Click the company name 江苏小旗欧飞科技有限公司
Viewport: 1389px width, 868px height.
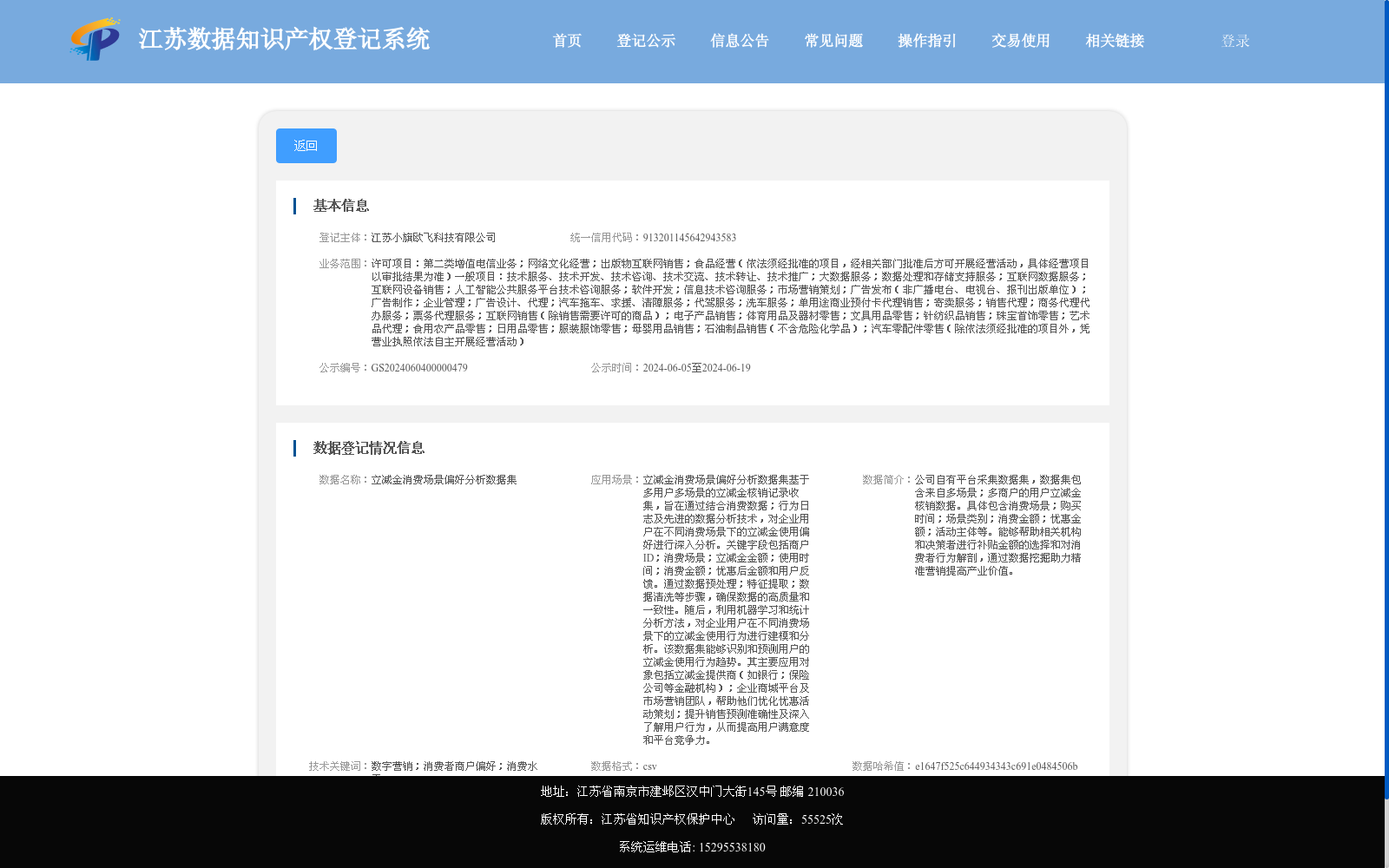[x=434, y=238]
